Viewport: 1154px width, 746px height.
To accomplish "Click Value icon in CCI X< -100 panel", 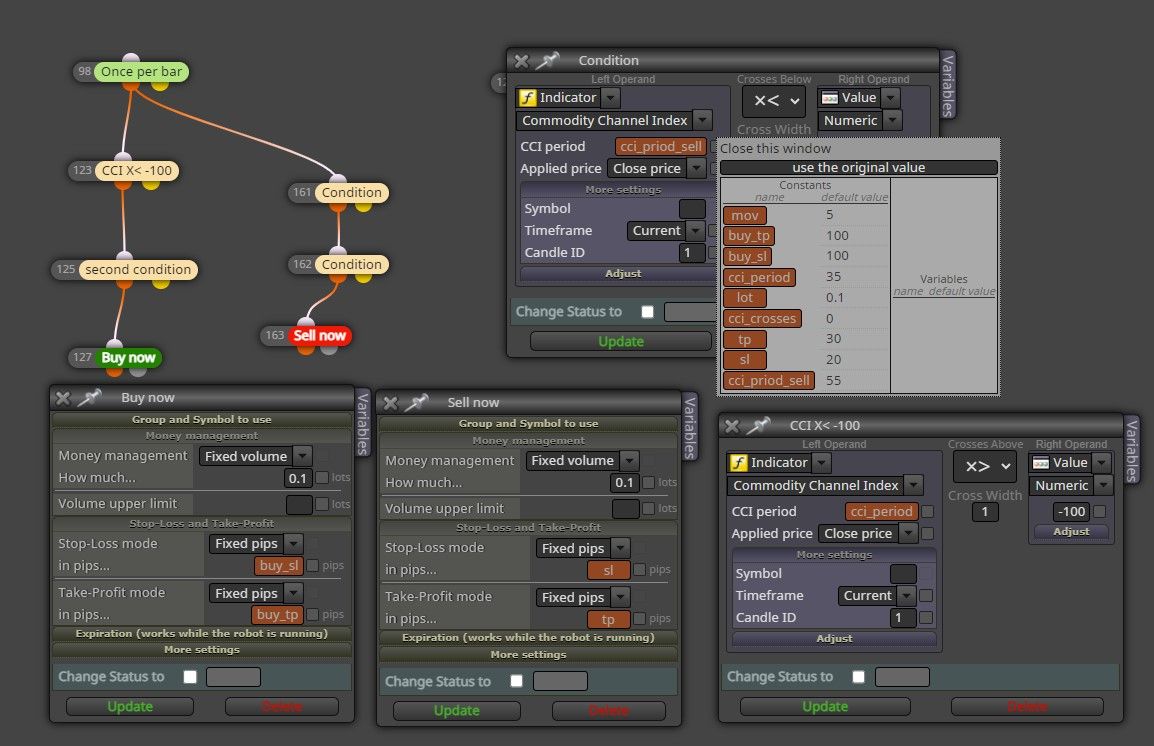I will coord(1041,463).
